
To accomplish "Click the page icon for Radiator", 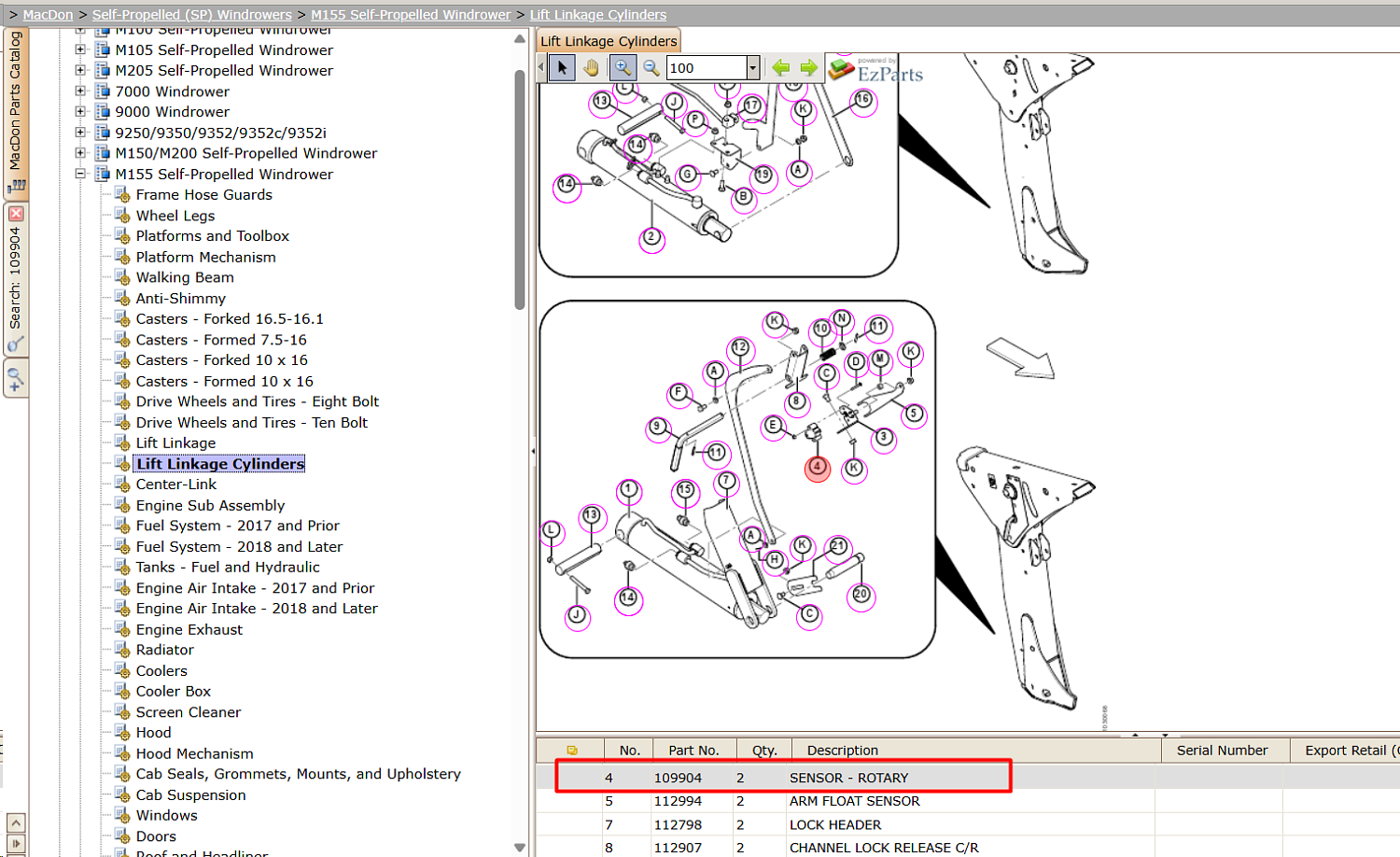I will pyautogui.click(x=122, y=651).
